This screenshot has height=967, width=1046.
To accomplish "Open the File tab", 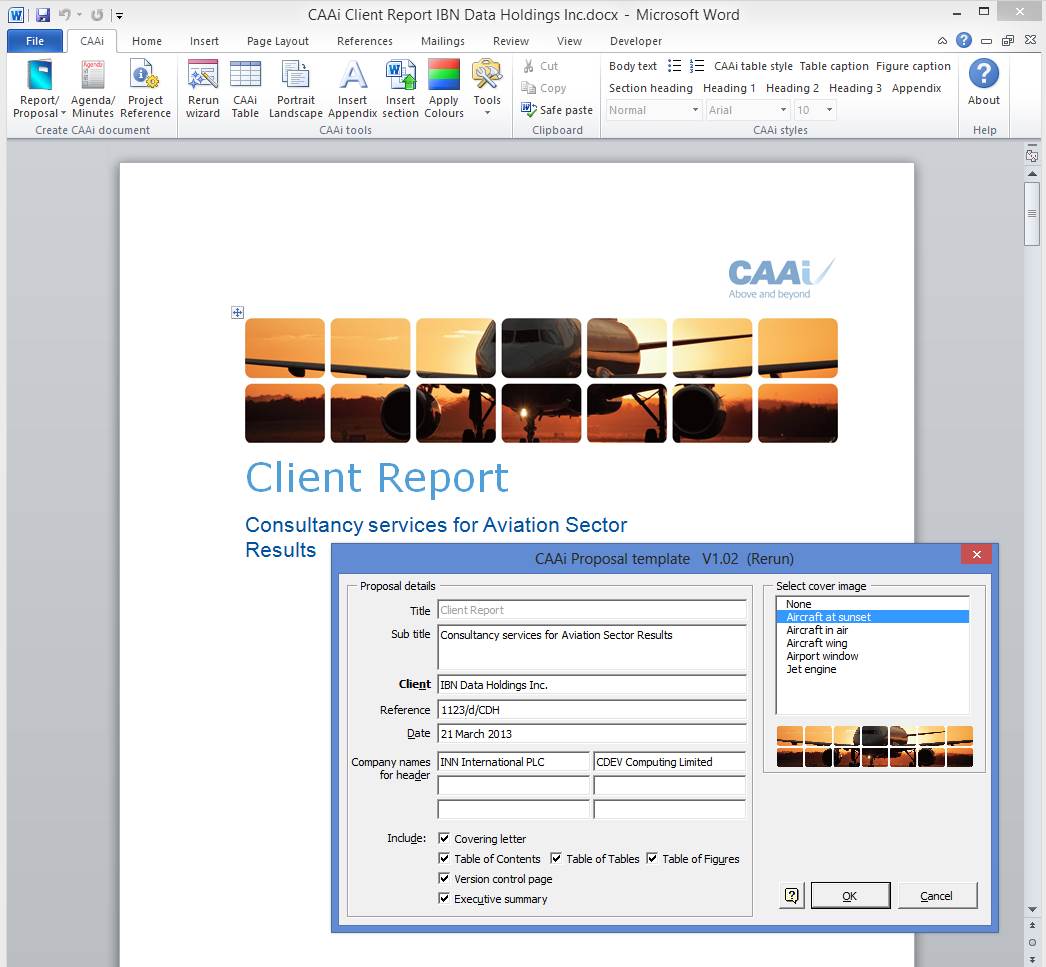I will coord(35,41).
